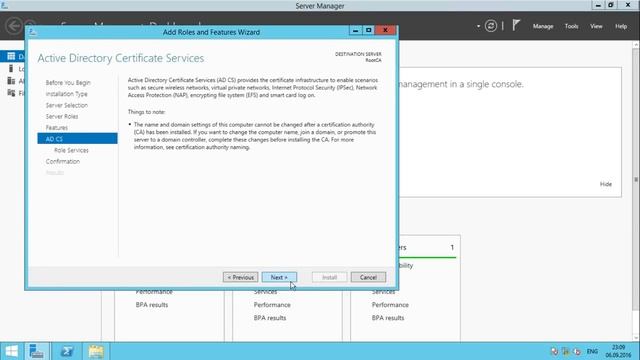The width and height of the screenshot is (640, 360).
Task: Click the DESTINATION SERVER RootCA label
Action: [x=358, y=57]
